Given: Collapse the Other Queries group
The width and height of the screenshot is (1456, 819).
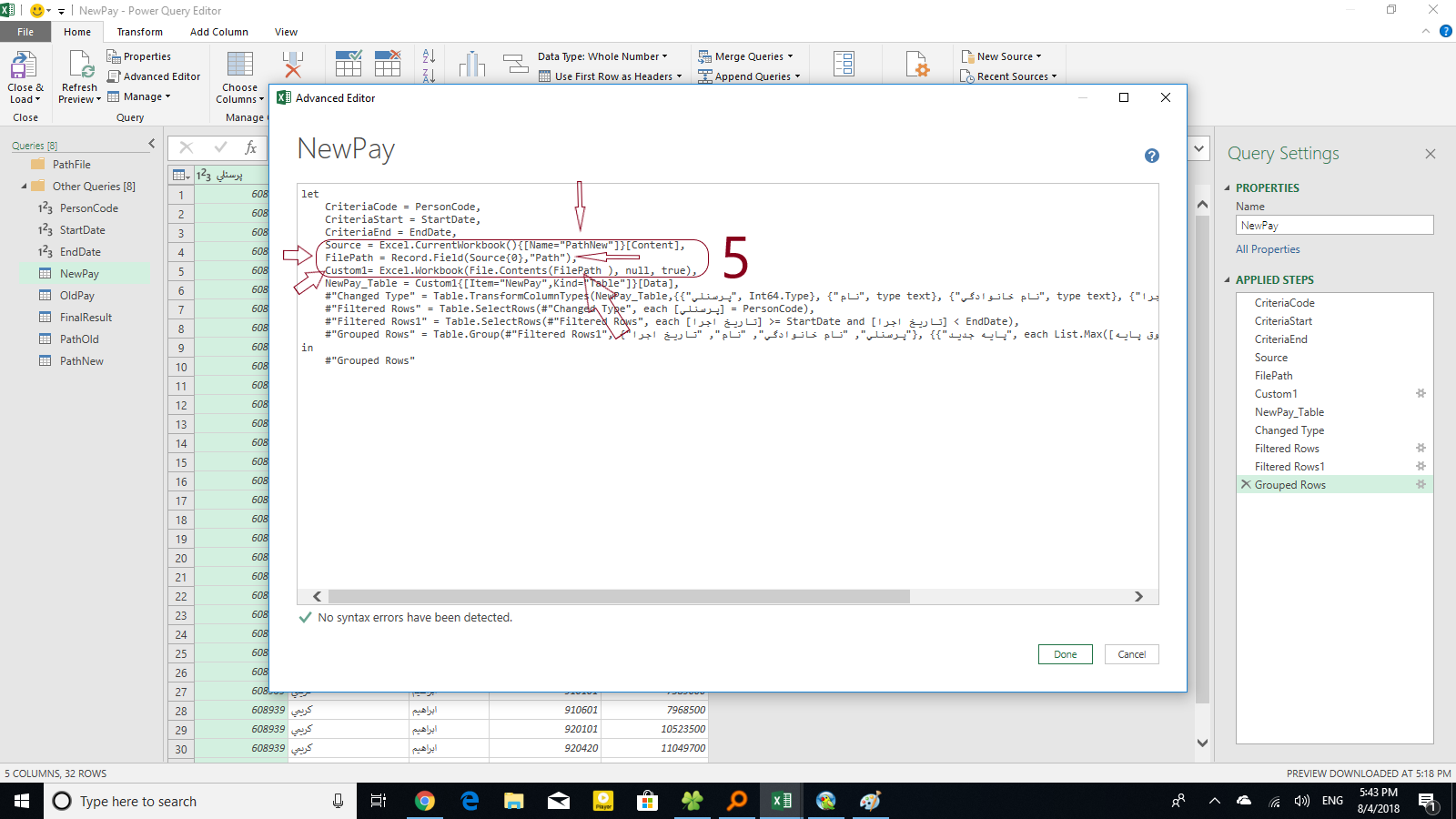Looking at the screenshot, I should point(25,187).
